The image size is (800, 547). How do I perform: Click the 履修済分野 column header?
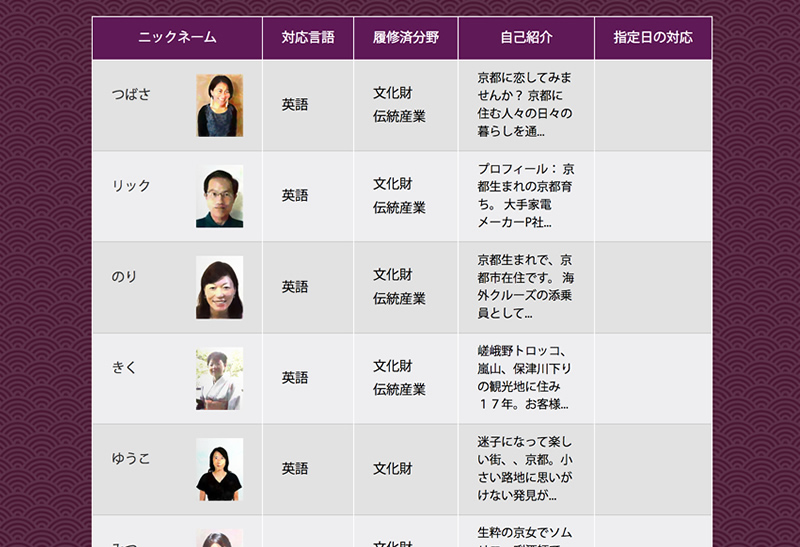point(406,38)
